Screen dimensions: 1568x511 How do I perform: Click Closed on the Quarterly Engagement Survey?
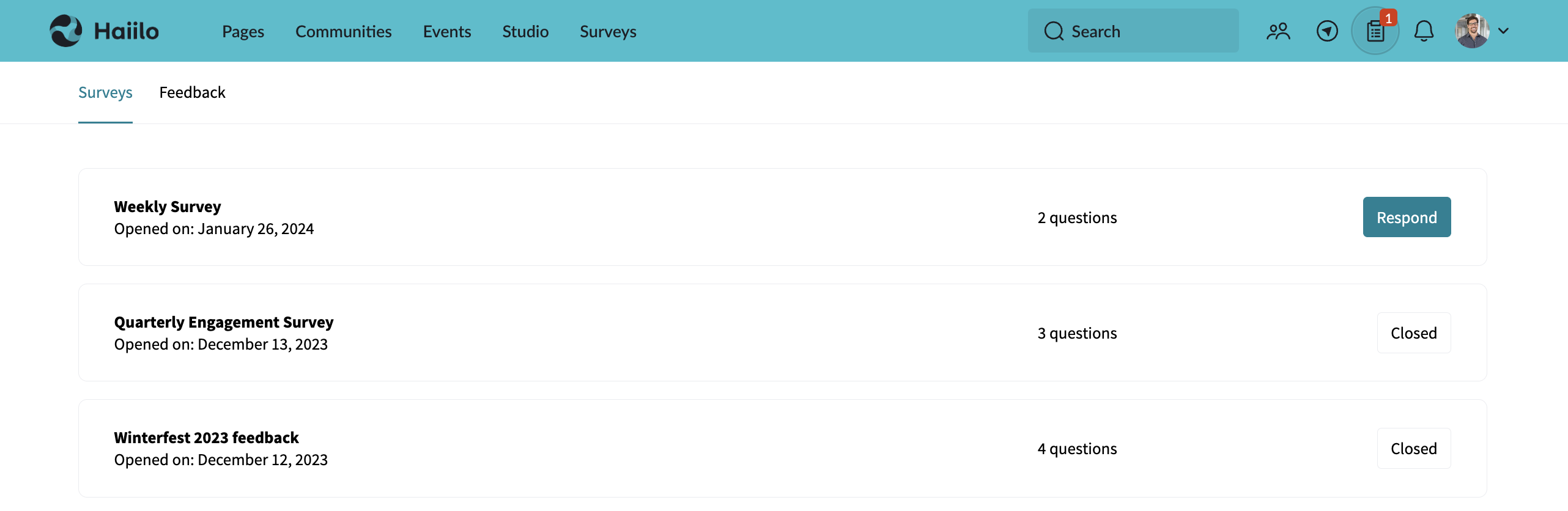click(1413, 333)
